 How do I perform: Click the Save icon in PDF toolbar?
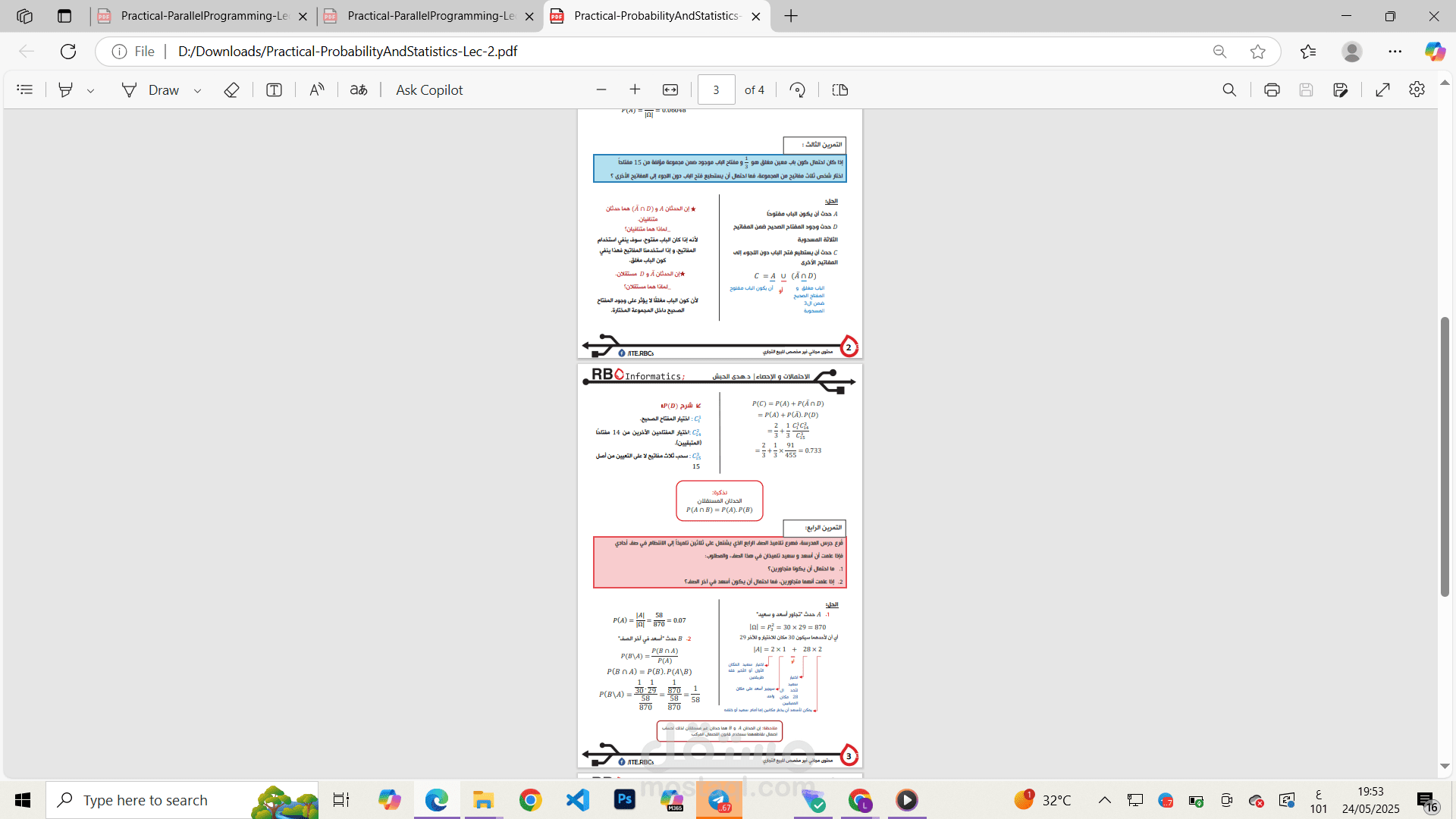1306,89
